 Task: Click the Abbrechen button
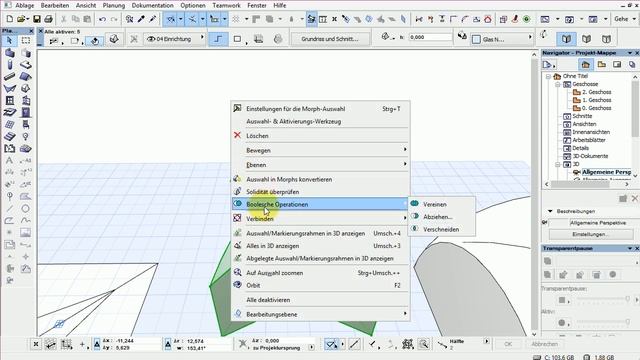[x=544, y=344]
